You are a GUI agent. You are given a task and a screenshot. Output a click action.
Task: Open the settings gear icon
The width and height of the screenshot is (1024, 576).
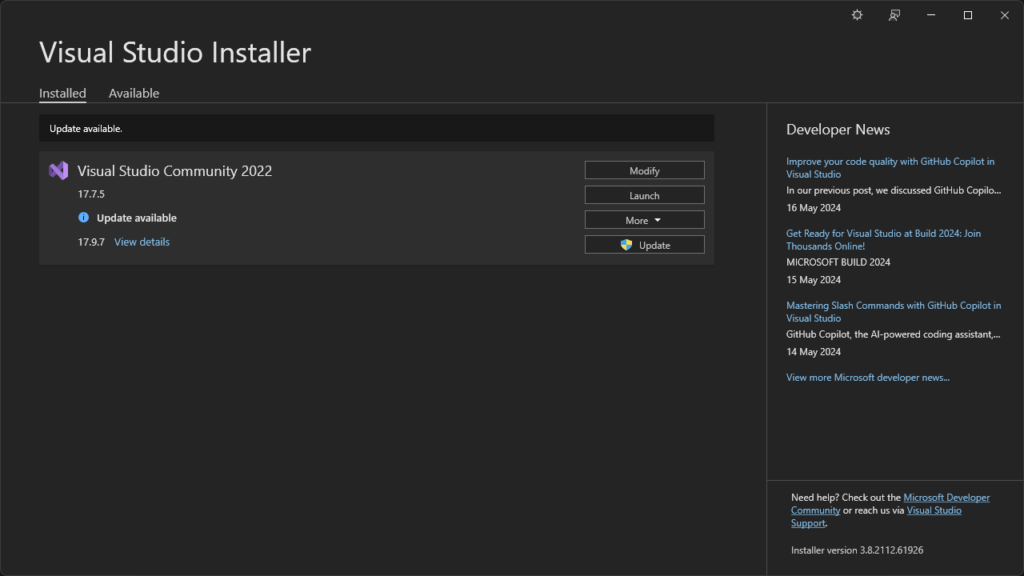coord(857,15)
